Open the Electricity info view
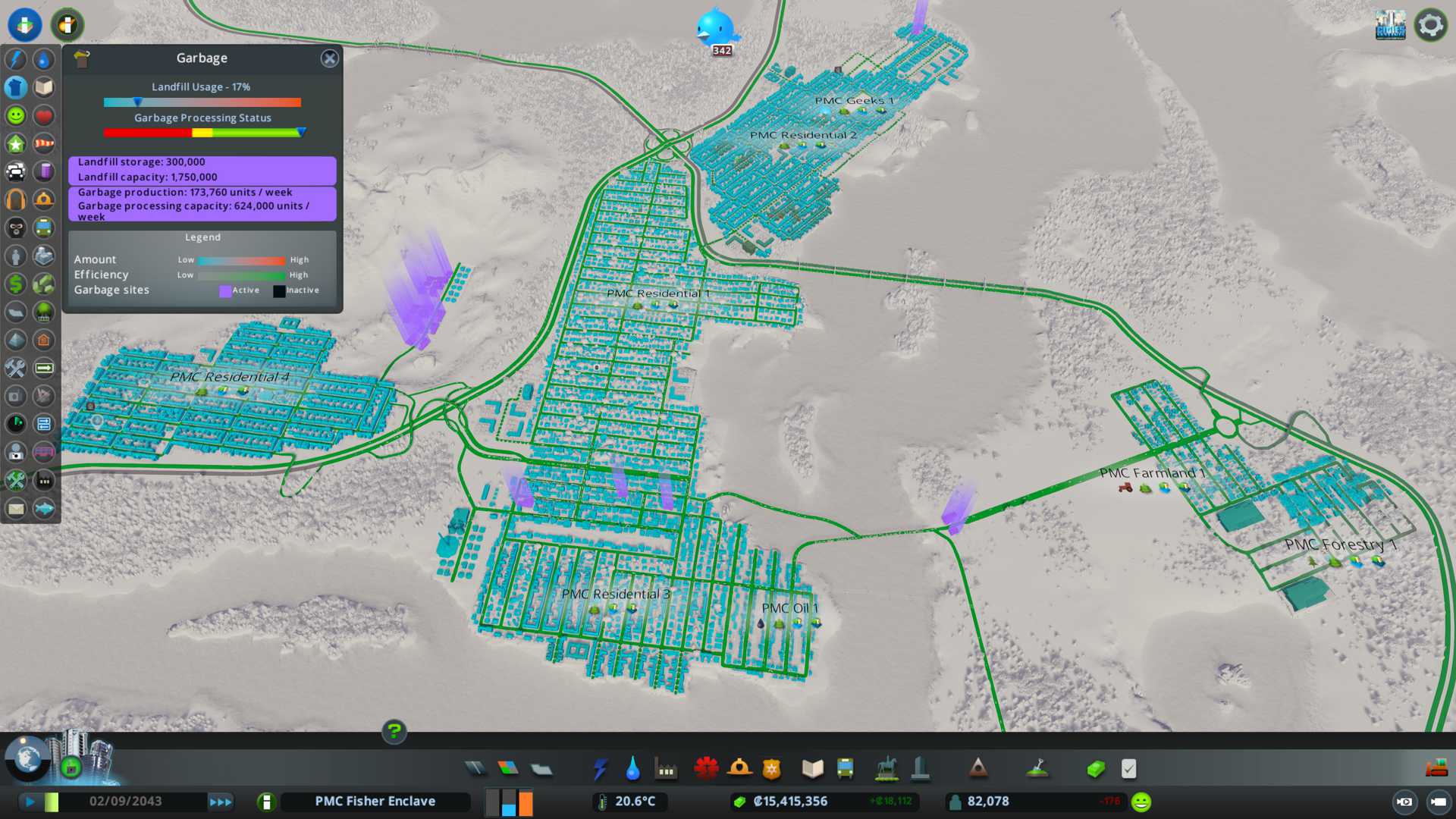Screen dimensions: 1456x819 tap(15, 59)
